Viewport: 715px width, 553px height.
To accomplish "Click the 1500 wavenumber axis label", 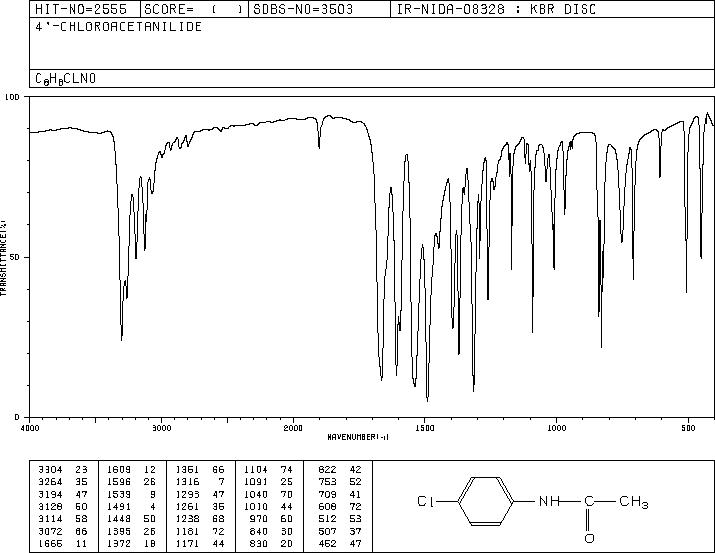I will click(x=425, y=428).
